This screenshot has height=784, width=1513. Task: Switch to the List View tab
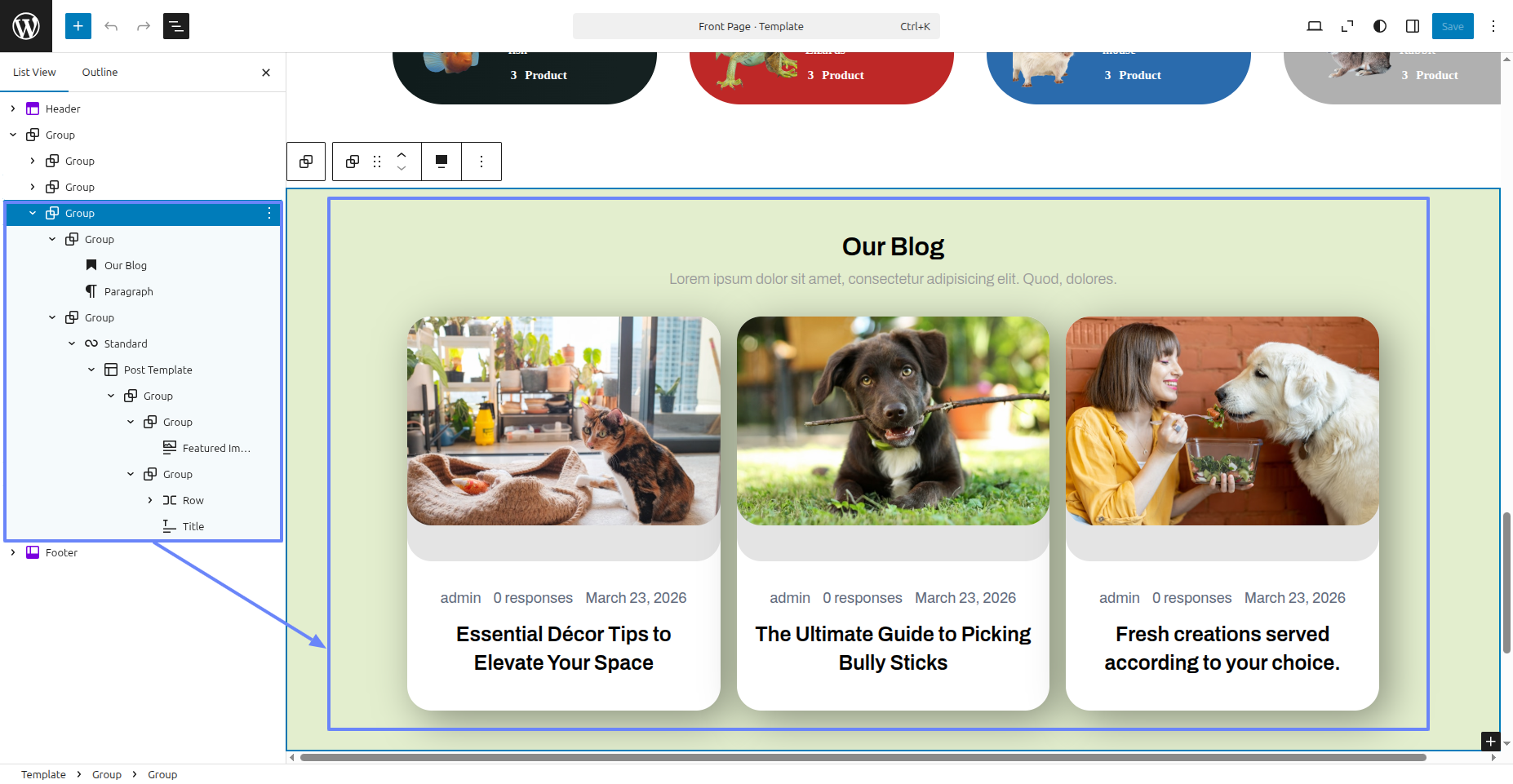coord(34,72)
